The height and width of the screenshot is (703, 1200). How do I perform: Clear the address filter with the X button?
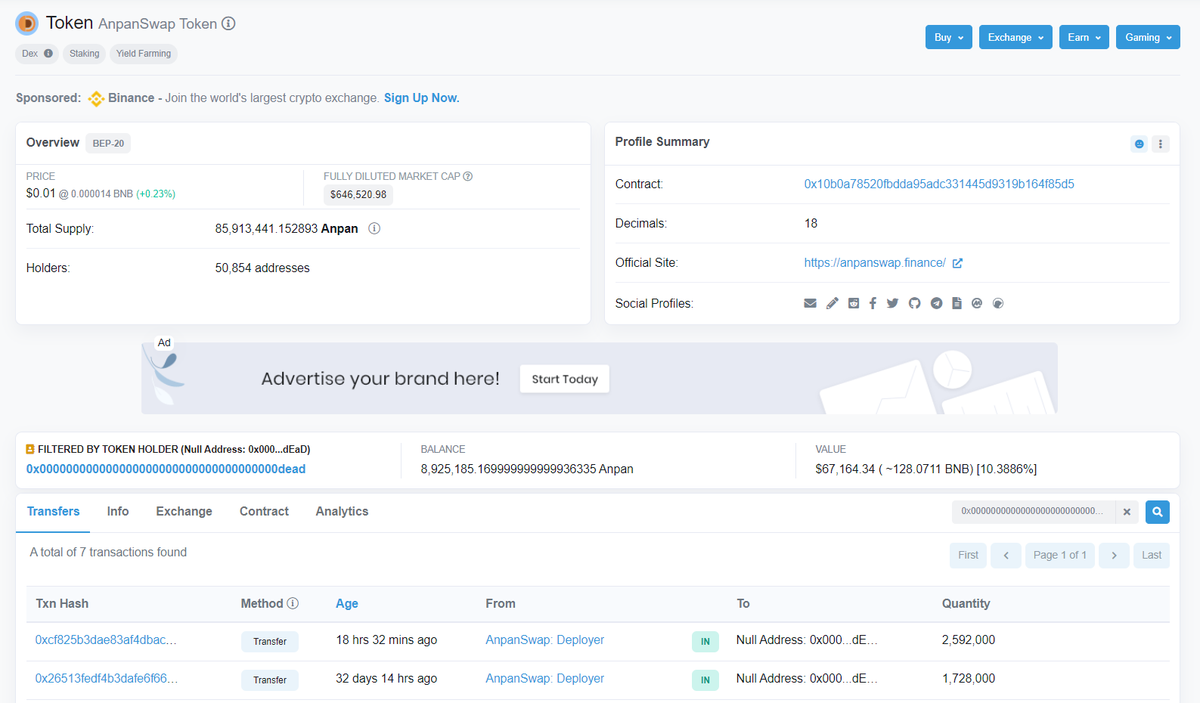(x=1126, y=512)
